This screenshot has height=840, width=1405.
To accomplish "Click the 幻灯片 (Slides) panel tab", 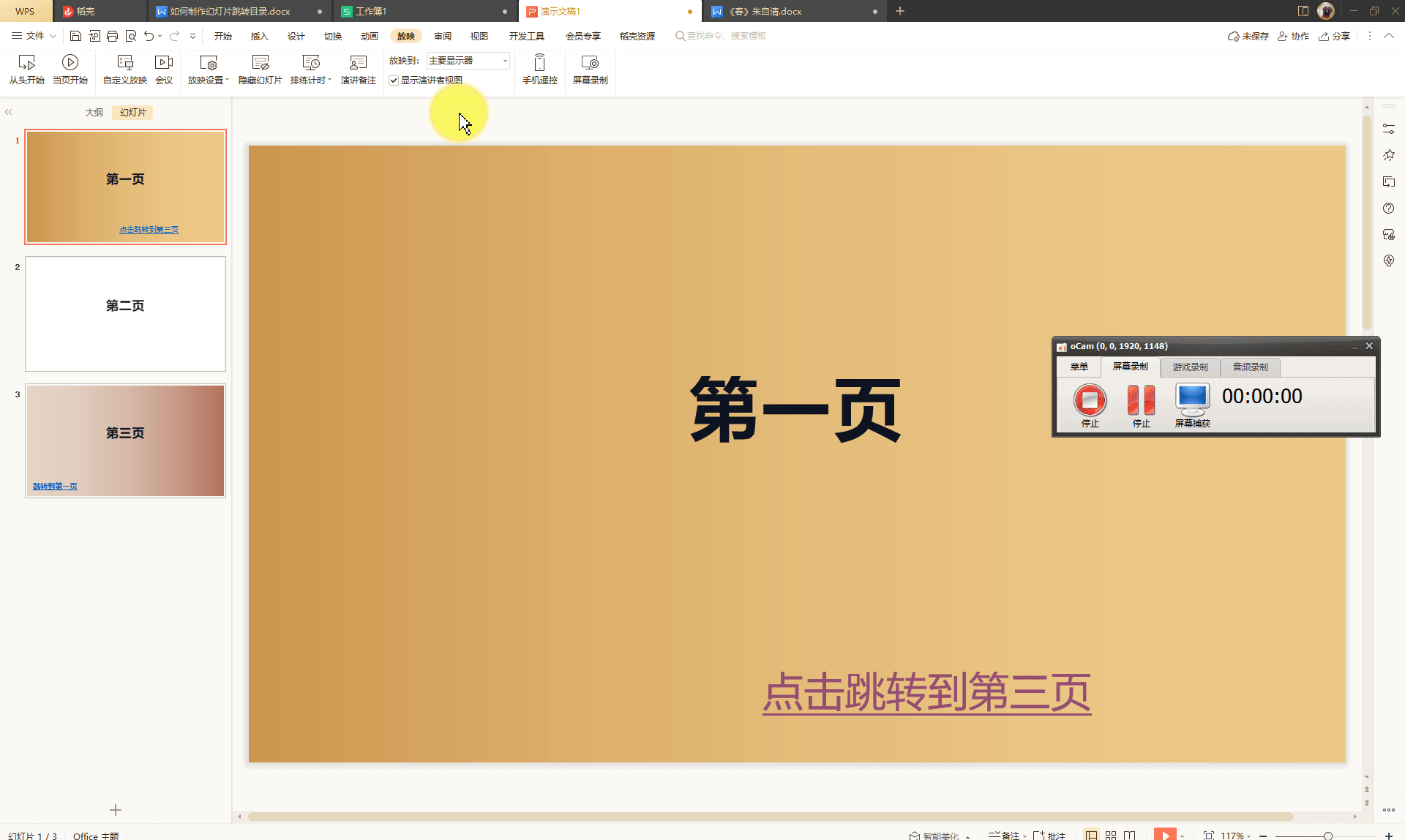I will 134,112.
